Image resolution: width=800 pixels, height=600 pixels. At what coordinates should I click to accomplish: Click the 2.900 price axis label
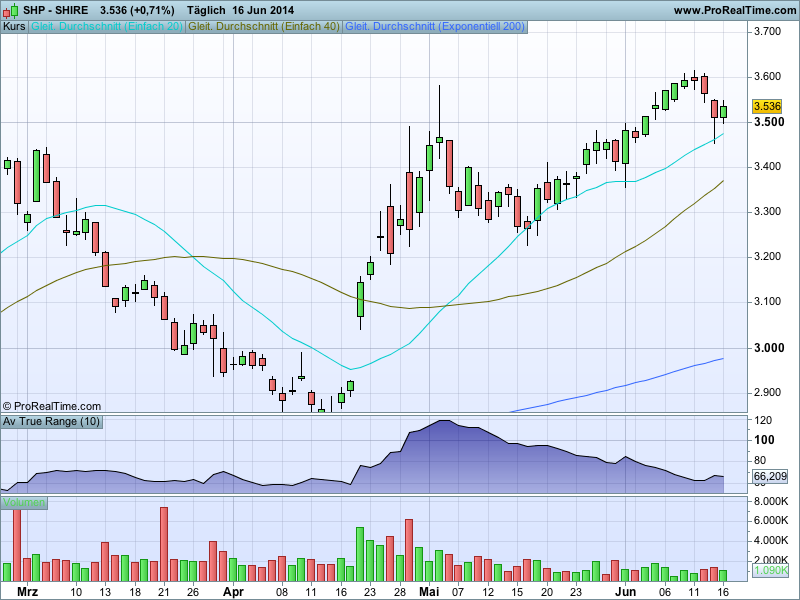click(767, 392)
